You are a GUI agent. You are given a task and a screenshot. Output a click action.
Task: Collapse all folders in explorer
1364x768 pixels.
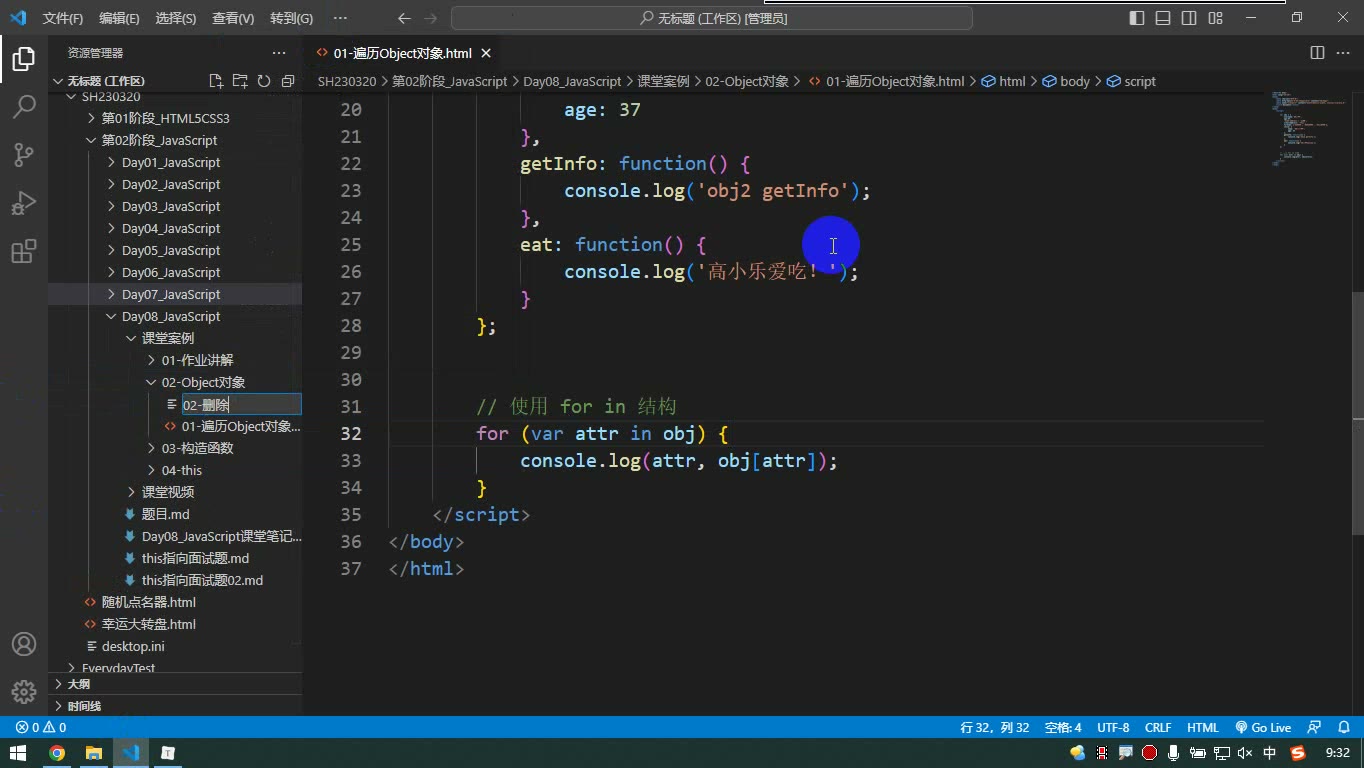[x=288, y=81]
